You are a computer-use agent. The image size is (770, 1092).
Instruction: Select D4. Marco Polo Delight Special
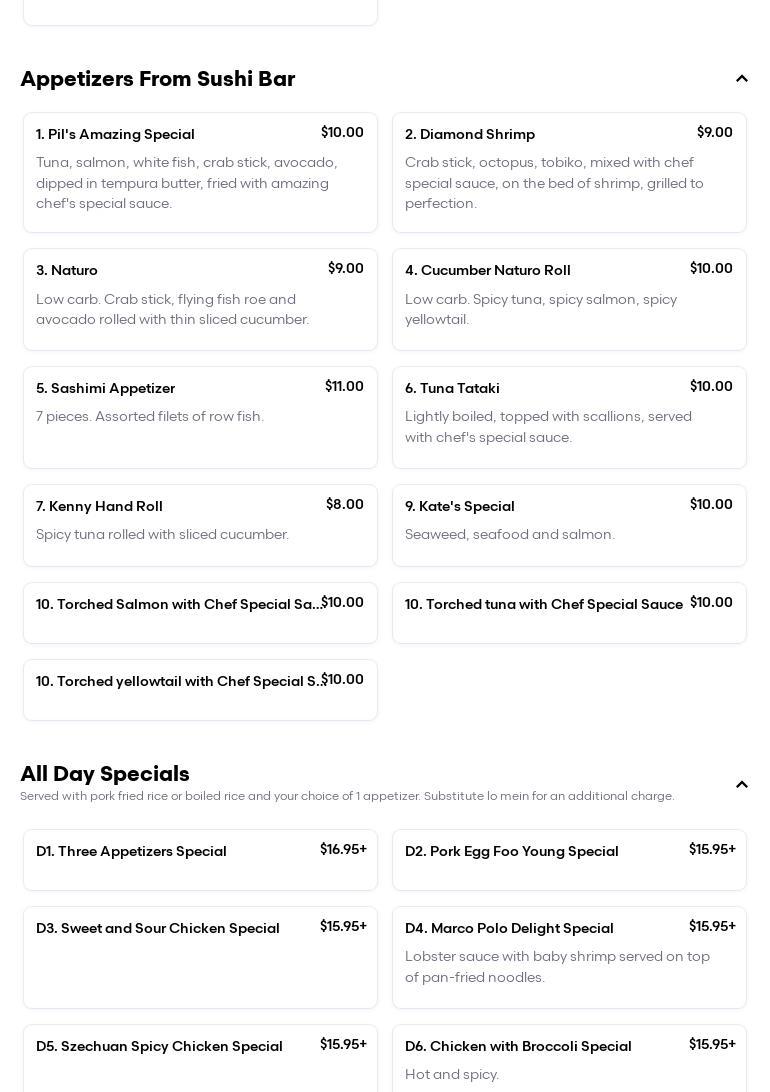(x=569, y=956)
